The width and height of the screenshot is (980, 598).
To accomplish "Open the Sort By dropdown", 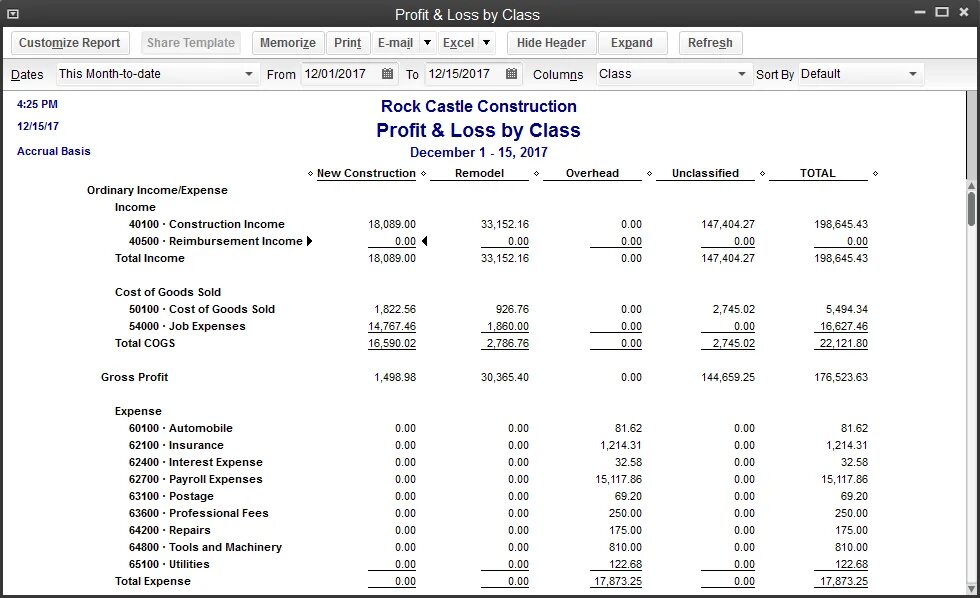I will [860, 74].
